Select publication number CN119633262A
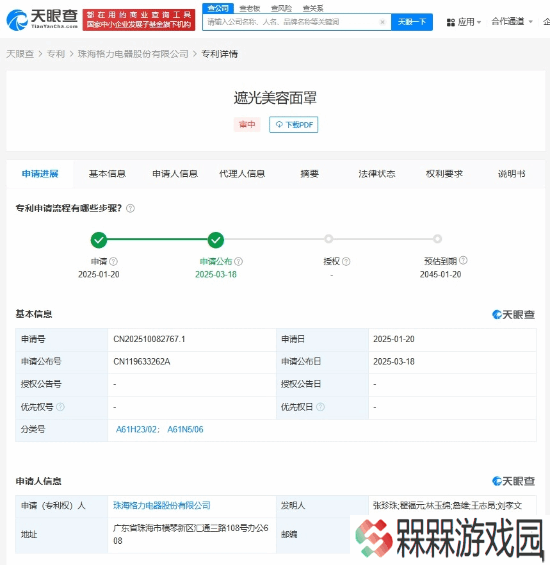550x565 pixels. tap(142, 361)
